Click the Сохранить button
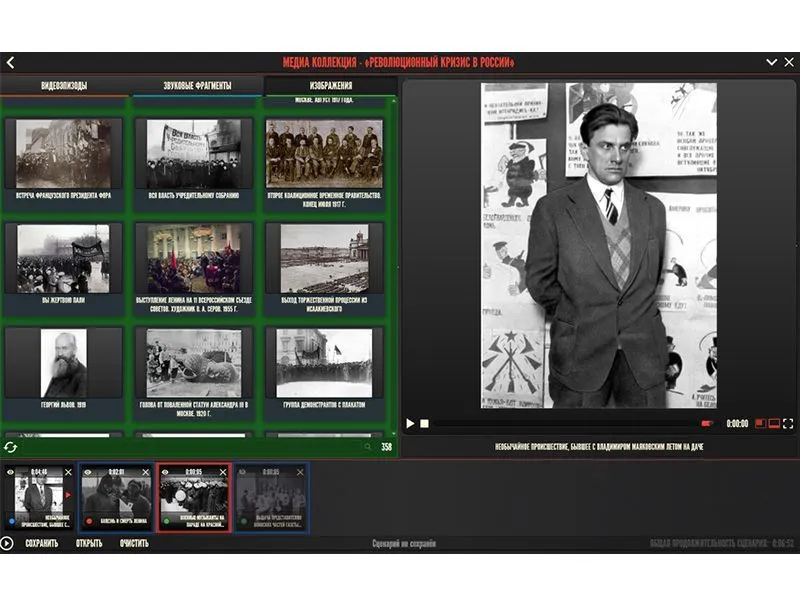 [41, 543]
